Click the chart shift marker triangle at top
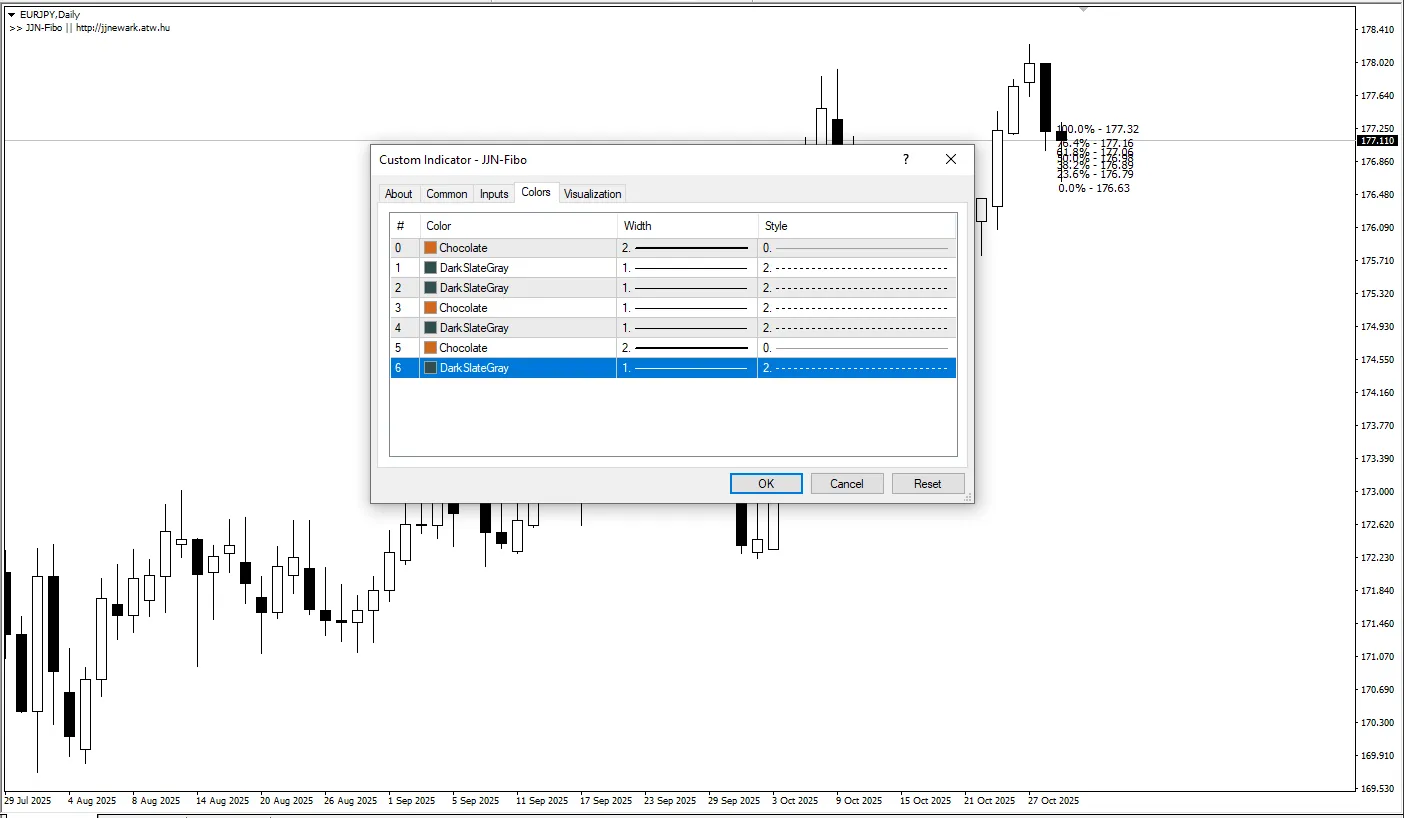Screen dimensions: 1404x818 click(1083, 9)
